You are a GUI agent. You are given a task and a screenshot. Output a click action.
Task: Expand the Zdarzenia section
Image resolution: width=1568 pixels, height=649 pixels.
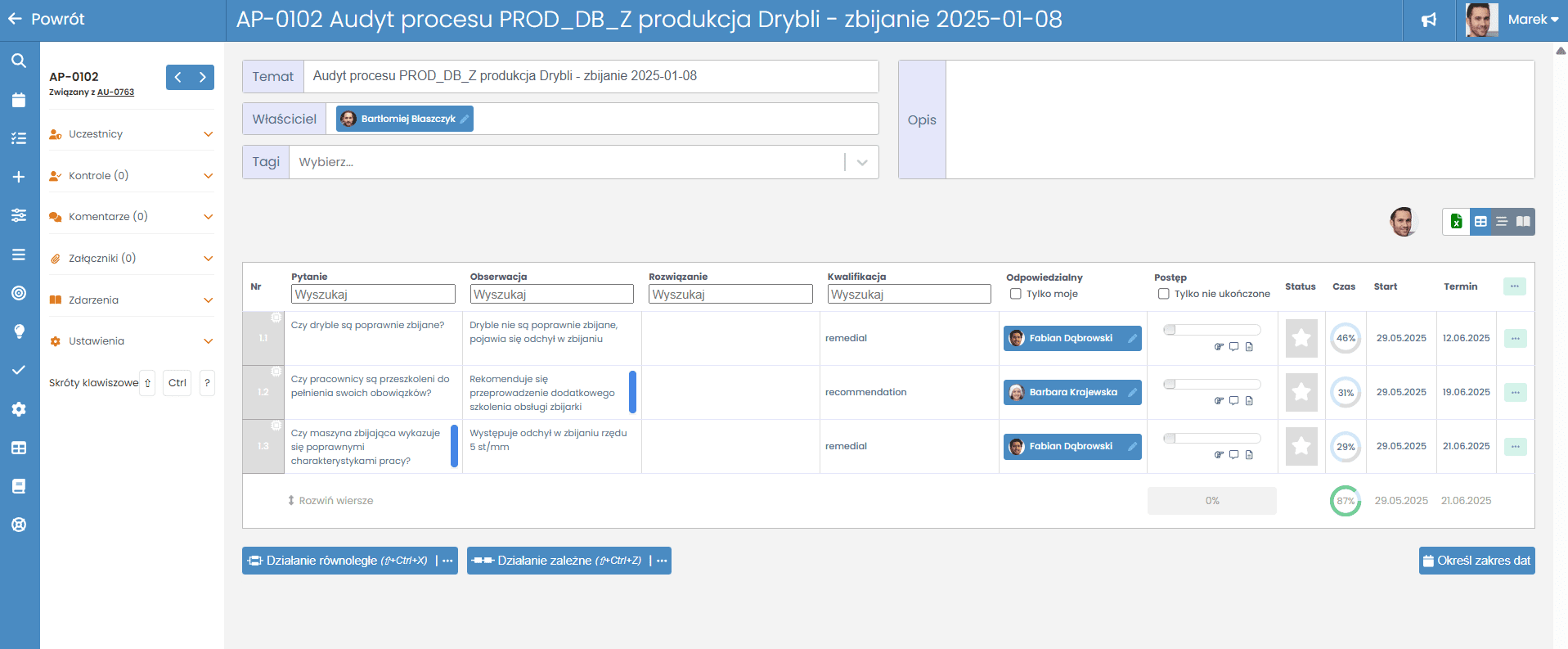click(132, 300)
